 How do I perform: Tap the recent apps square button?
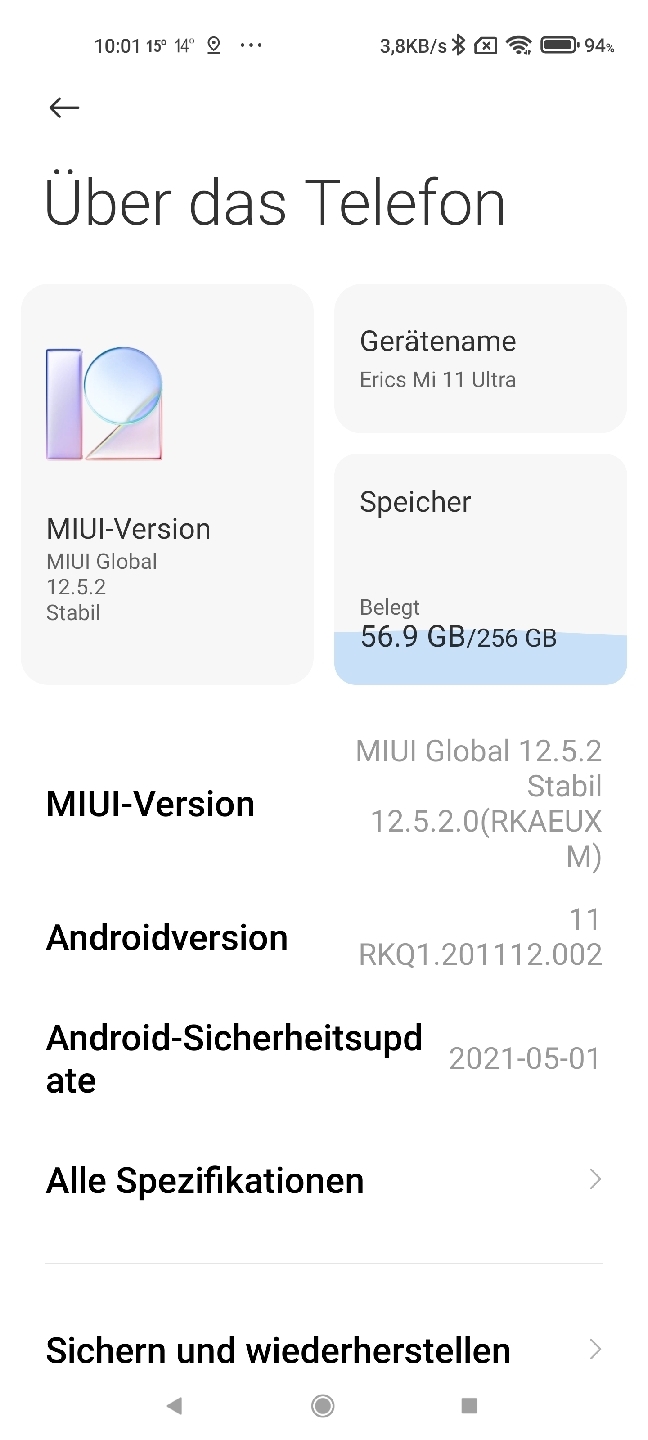(469, 1406)
